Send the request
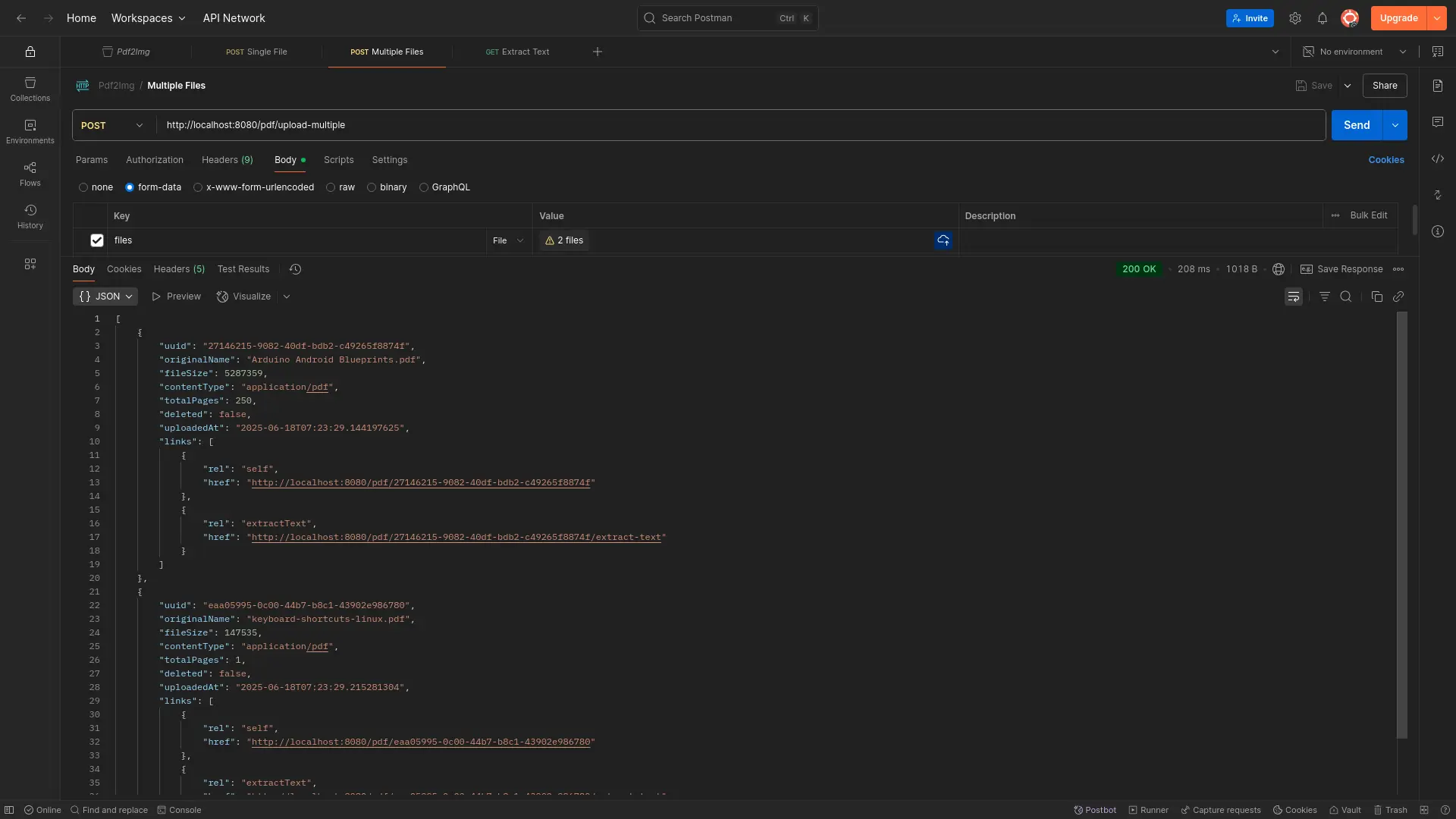 click(1357, 125)
